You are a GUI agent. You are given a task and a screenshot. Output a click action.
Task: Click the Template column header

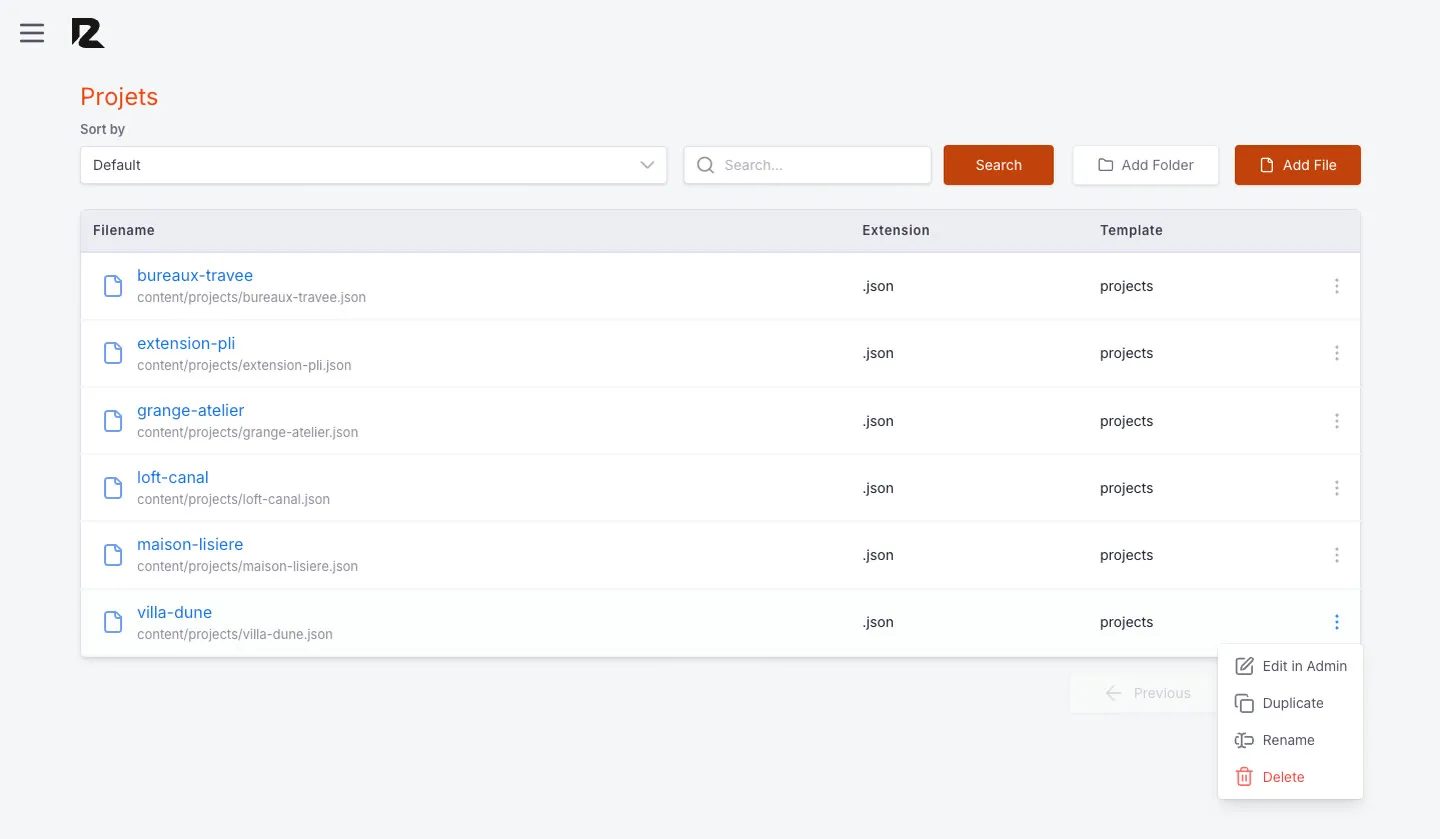pyautogui.click(x=1131, y=230)
